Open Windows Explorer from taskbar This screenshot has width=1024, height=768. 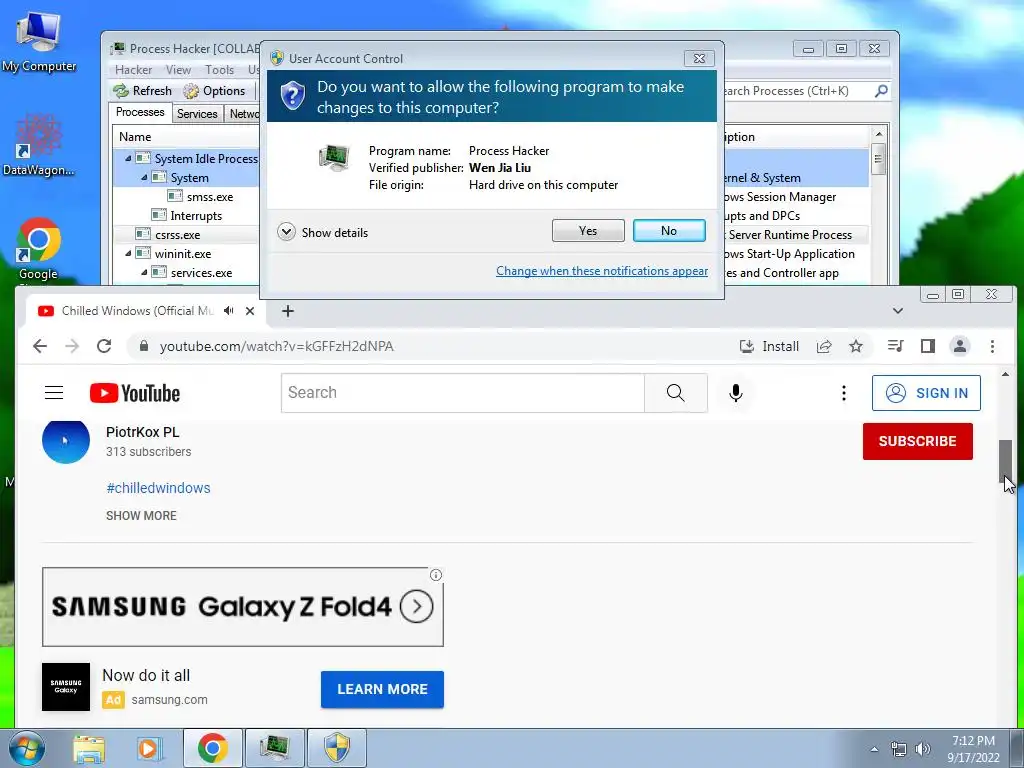88,748
